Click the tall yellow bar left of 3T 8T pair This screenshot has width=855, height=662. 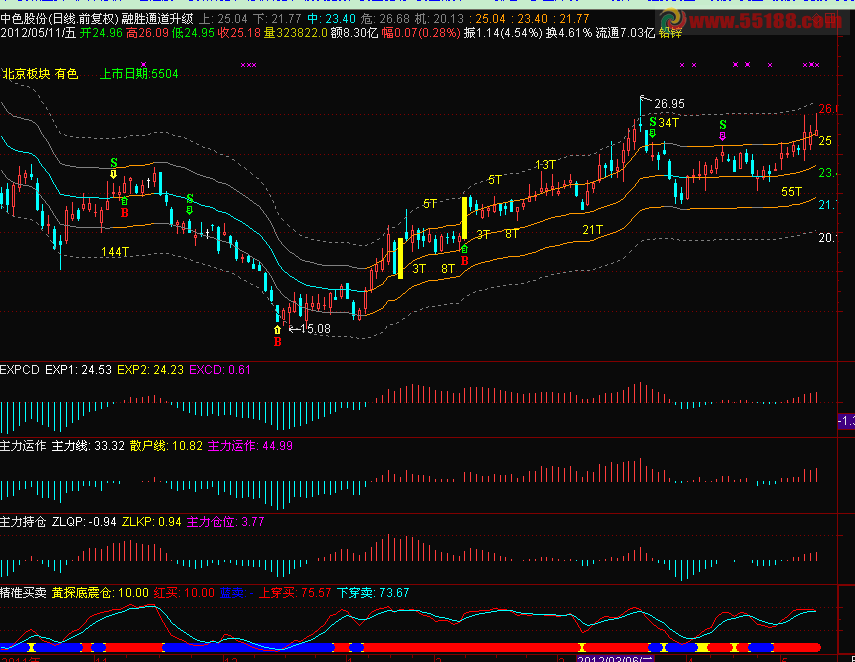click(x=401, y=258)
